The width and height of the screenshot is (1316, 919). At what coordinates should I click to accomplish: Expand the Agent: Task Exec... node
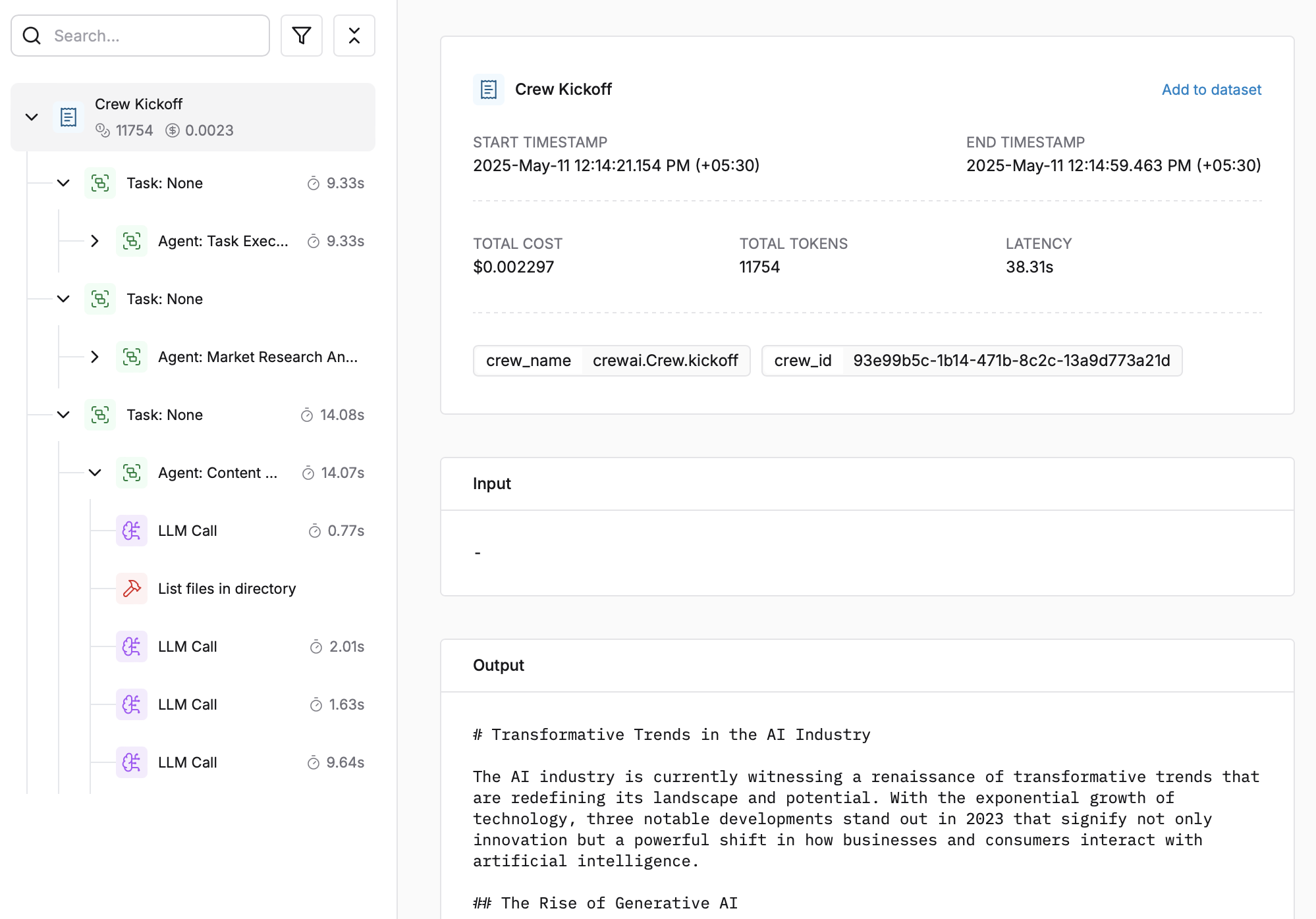pyautogui.click(x=95, y=241)
